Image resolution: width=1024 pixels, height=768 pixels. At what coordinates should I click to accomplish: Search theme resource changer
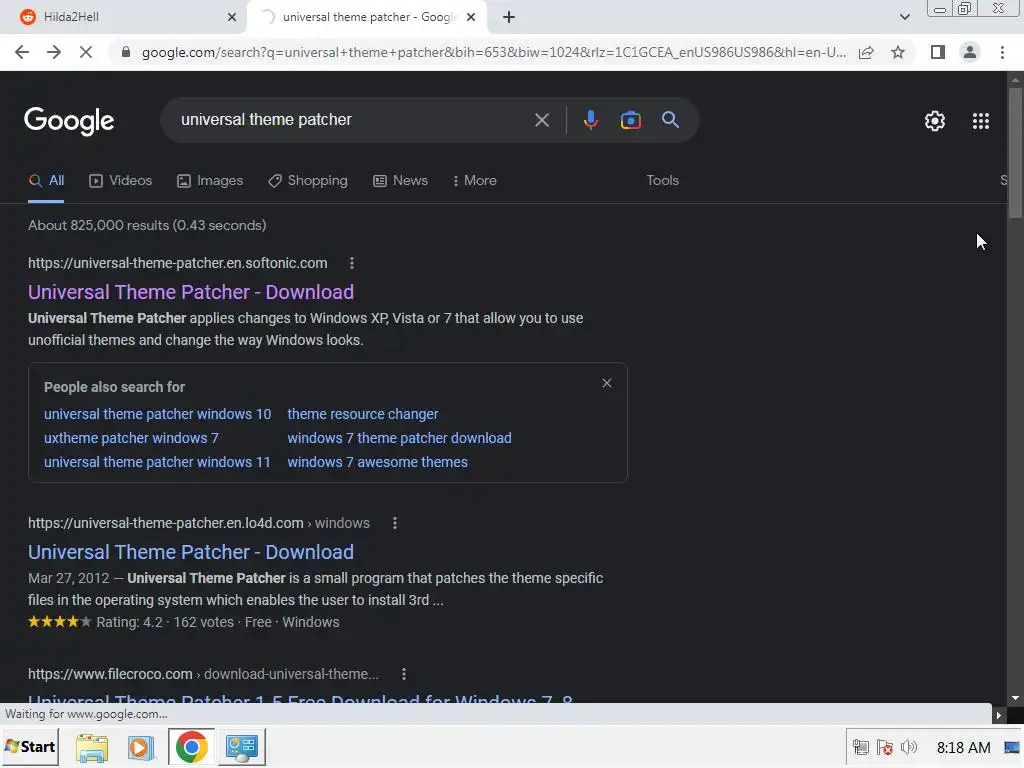coord(362,414)
